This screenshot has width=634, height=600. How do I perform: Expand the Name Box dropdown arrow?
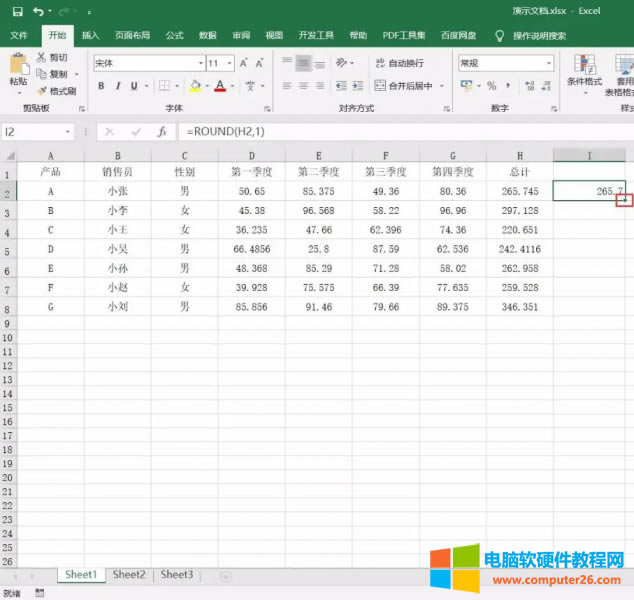pos(68,132)
